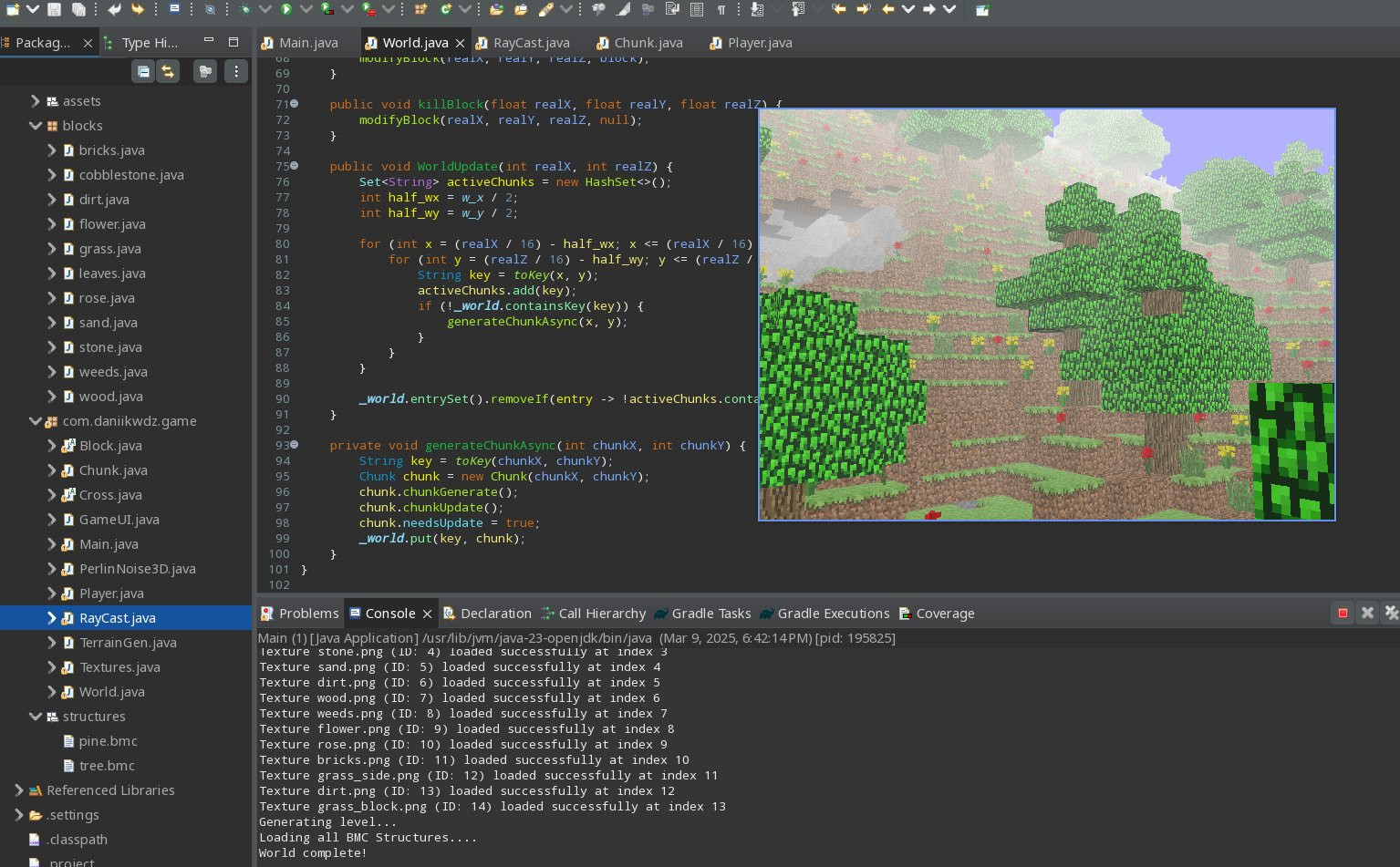Click red Terminate button in Console
The image size is (1400, 867).
pos(1342,613)
